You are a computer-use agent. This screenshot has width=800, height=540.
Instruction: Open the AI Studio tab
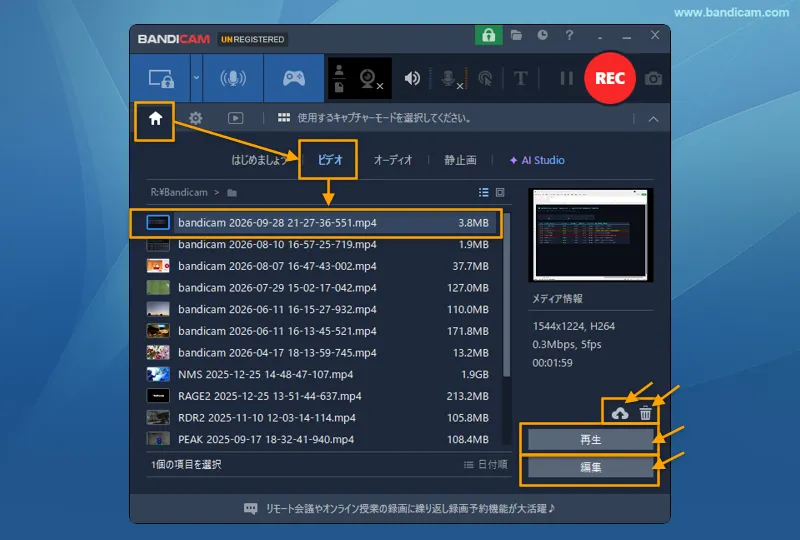(537, 160)
